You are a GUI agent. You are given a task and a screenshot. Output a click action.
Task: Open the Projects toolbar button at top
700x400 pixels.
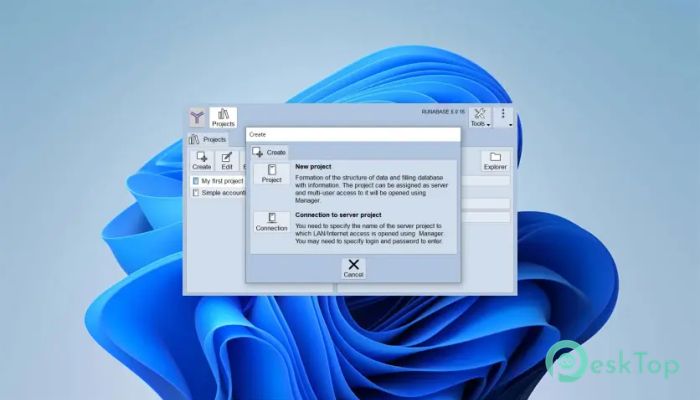(x=223, y=118)
